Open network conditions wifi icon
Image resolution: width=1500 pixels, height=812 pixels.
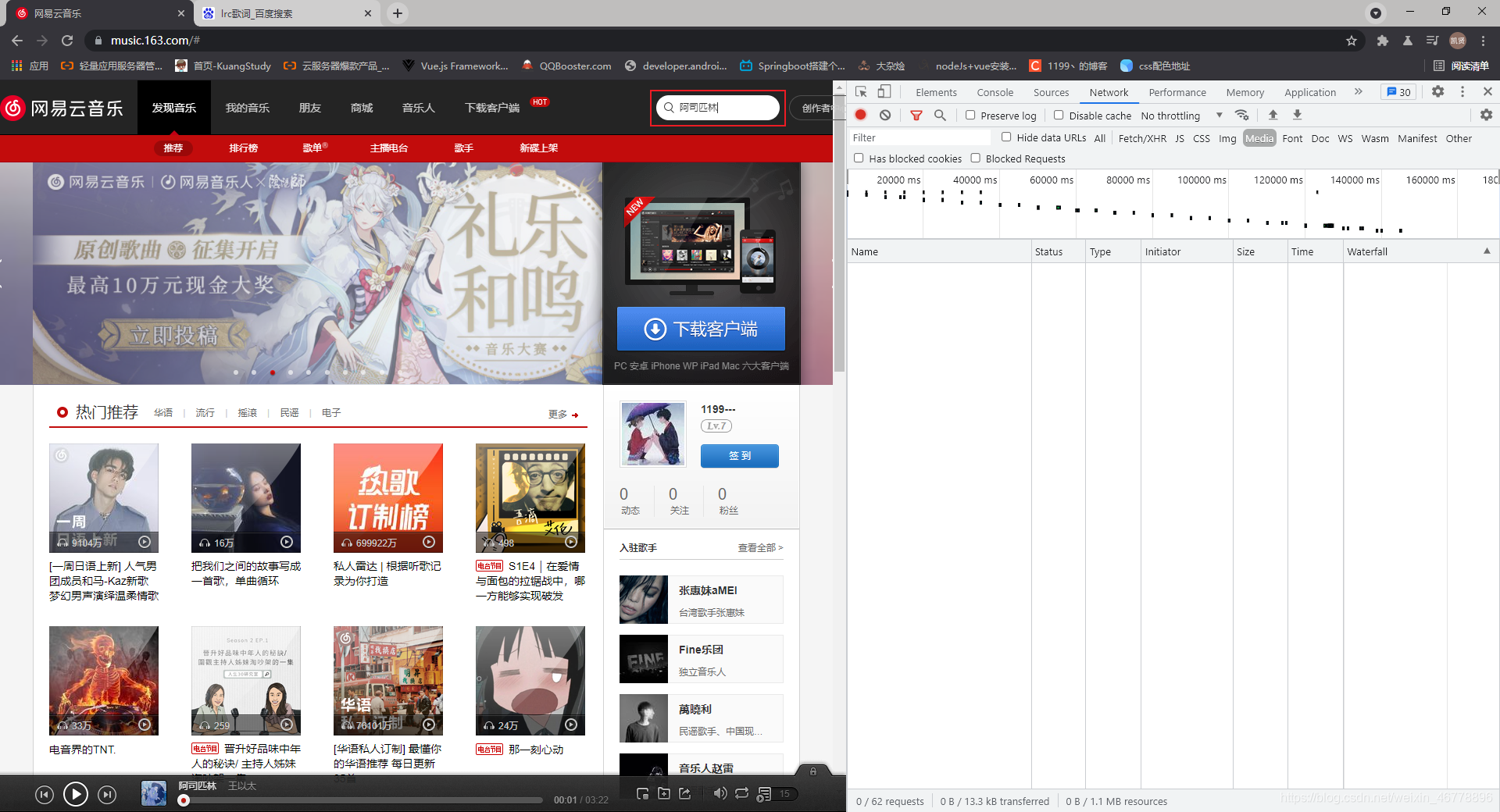coord(1241,115)
